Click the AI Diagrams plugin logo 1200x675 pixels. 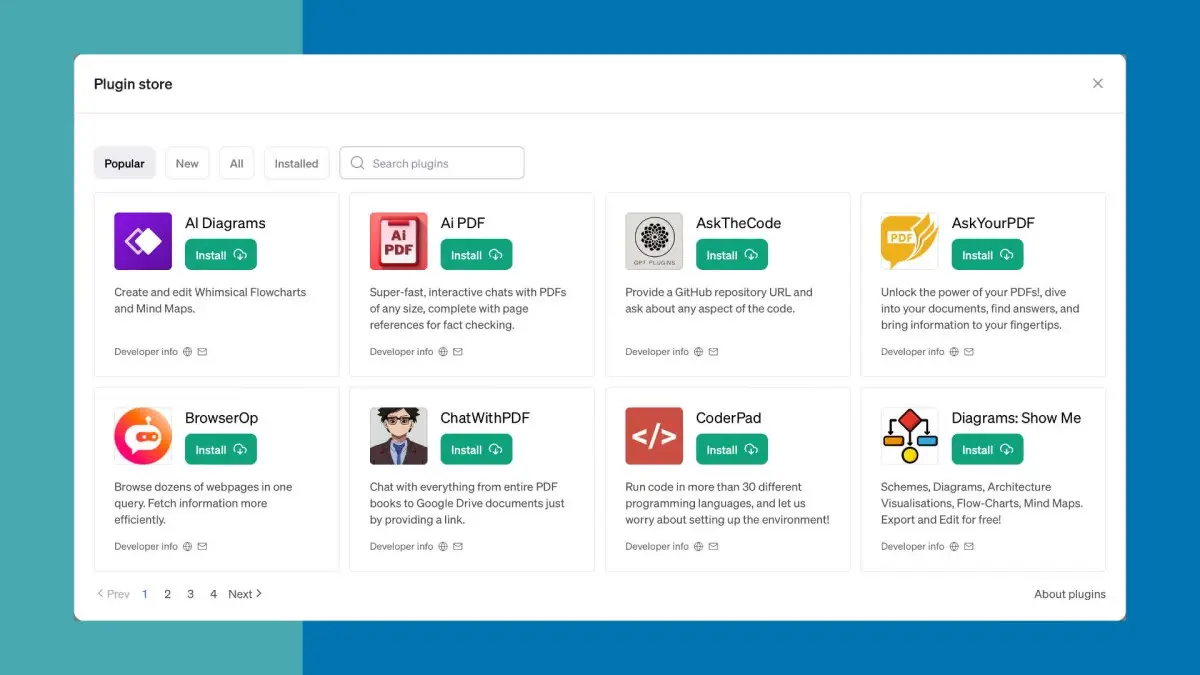coord(143,241)
